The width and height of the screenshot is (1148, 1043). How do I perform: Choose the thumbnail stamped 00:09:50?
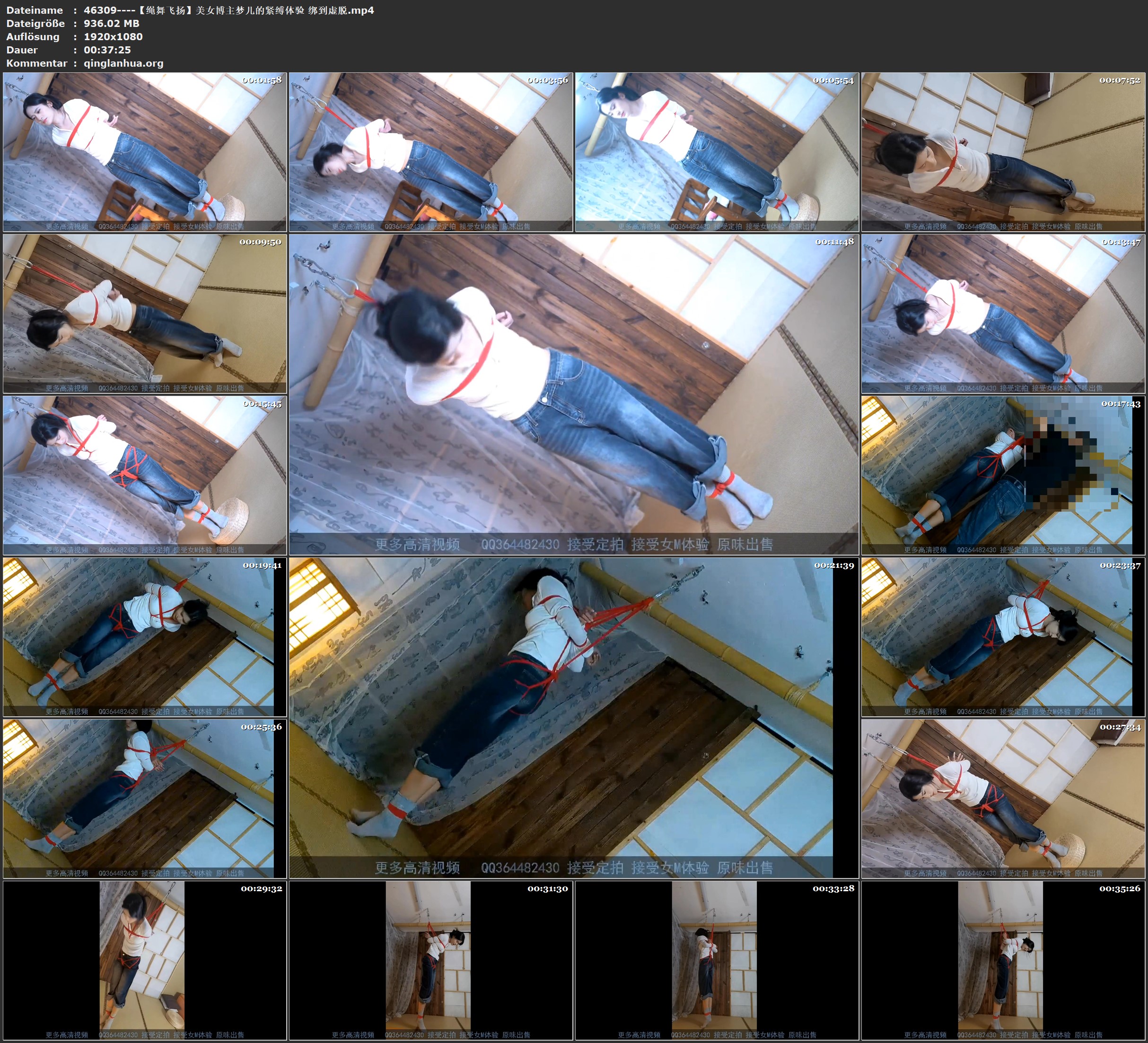click(x=145, y=313)
